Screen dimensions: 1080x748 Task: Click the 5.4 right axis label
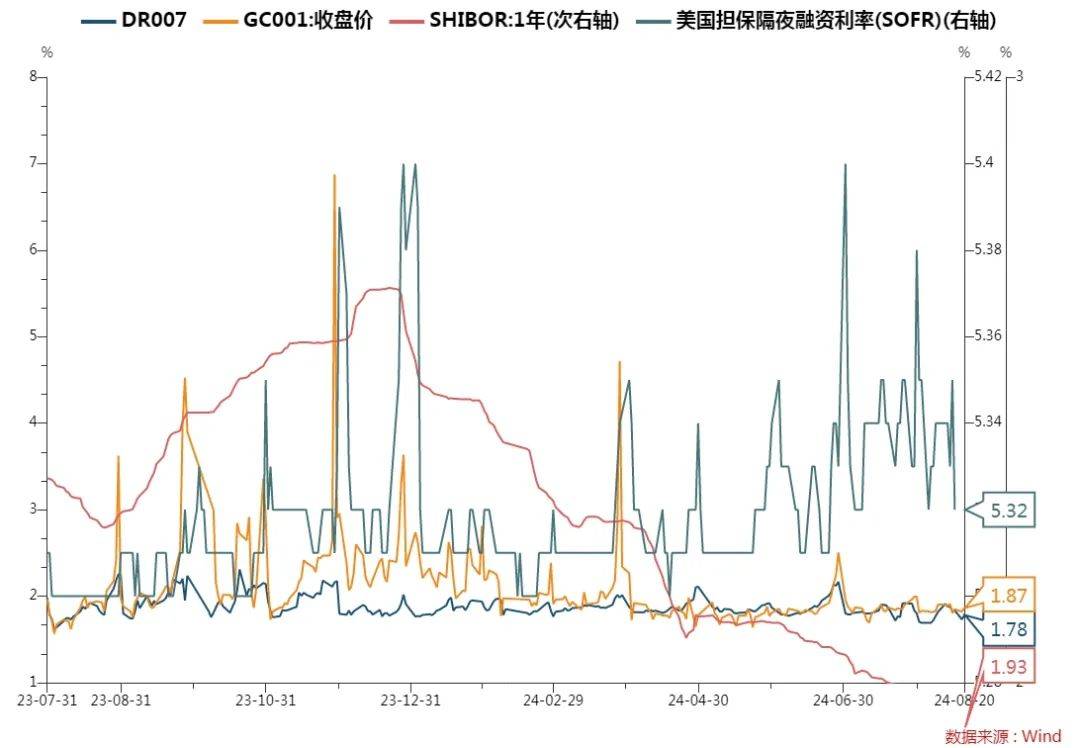[x=983, y=163]
